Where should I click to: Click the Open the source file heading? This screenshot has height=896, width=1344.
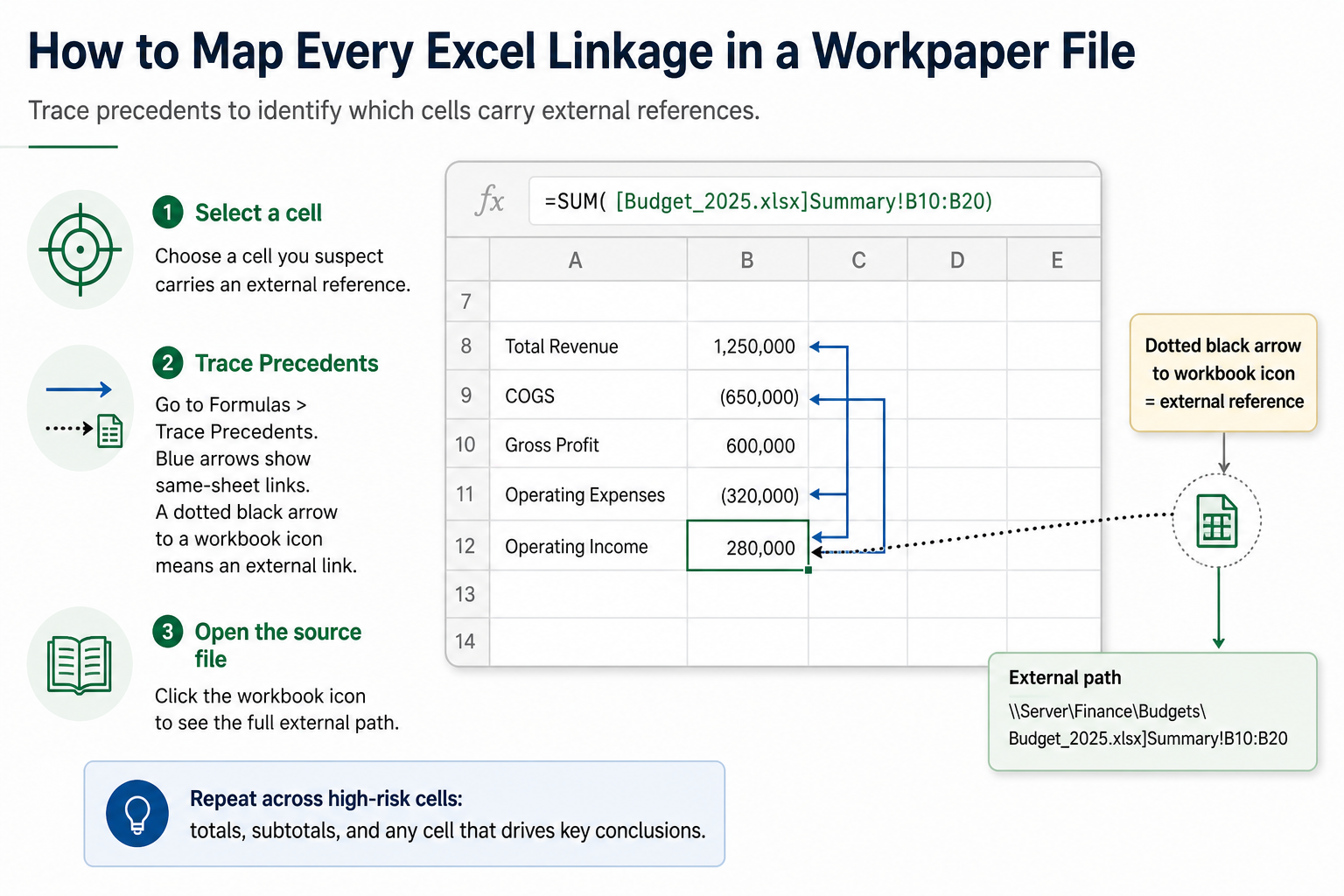pos(278,645)
